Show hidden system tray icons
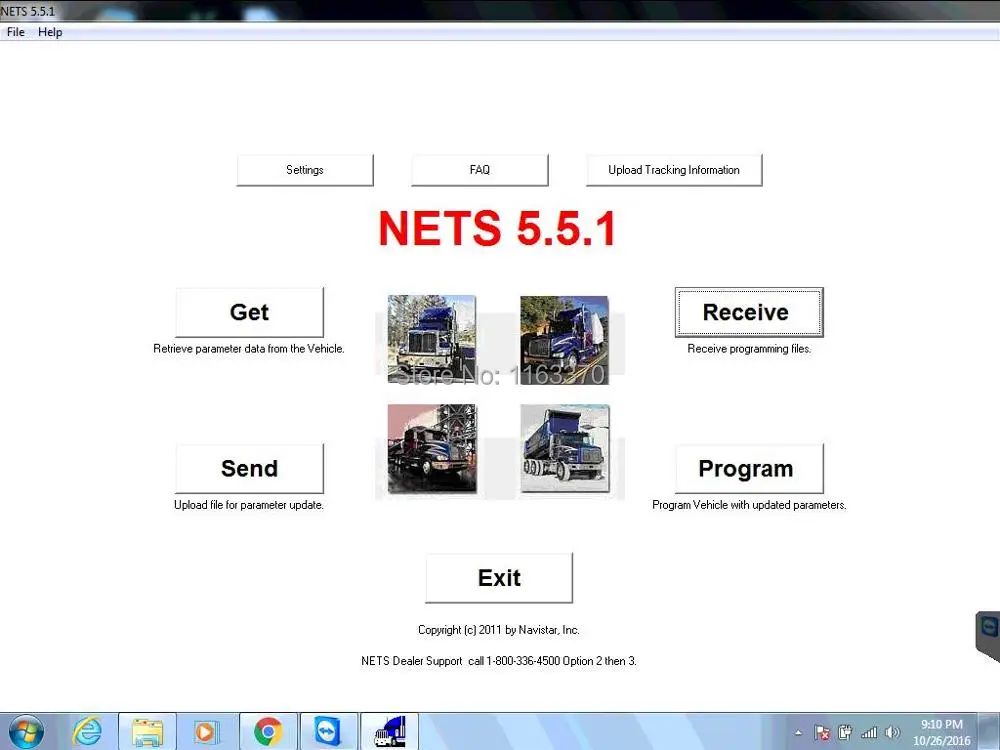Screen dimensions: 1000x750 (798, 733)
